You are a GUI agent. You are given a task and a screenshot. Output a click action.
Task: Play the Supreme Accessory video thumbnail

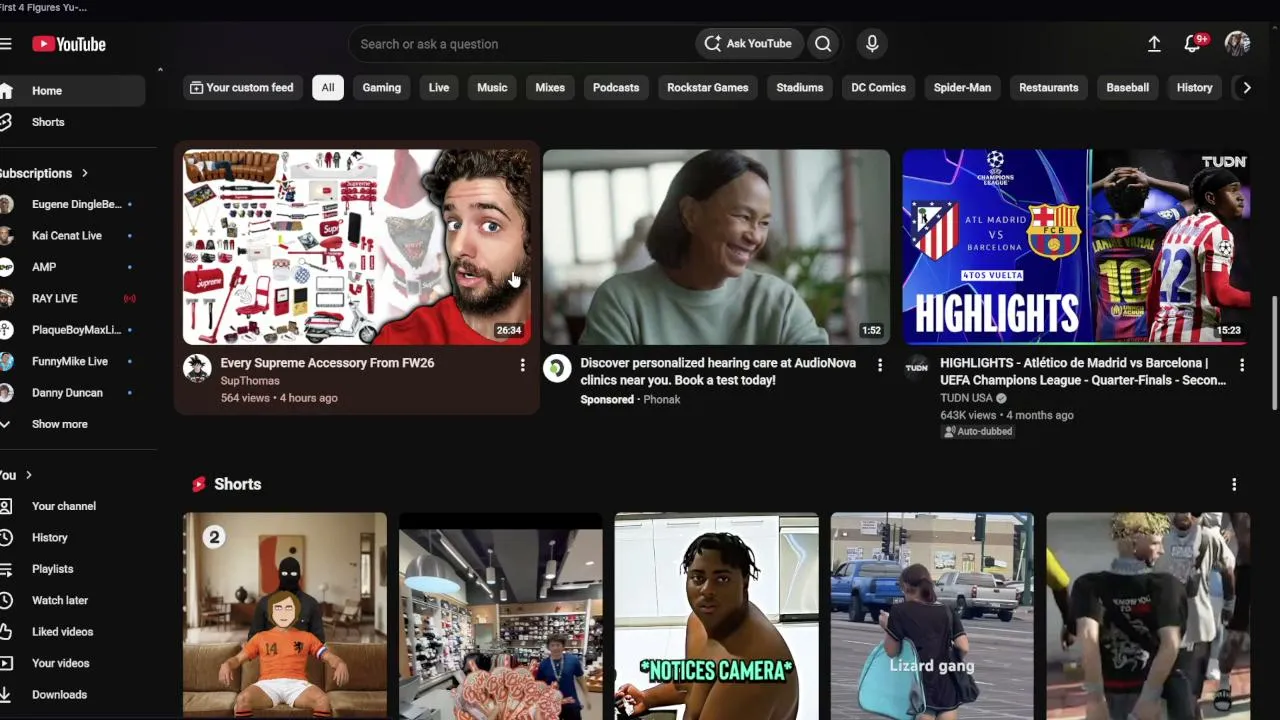pyautogui.click(x=357, y=247)
